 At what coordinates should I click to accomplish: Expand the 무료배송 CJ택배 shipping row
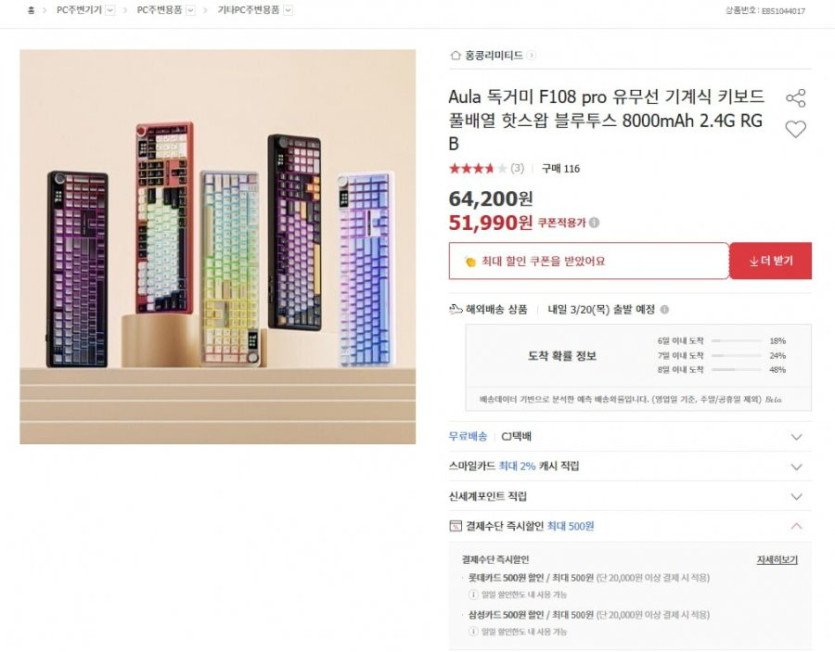[x=630, y=437]
